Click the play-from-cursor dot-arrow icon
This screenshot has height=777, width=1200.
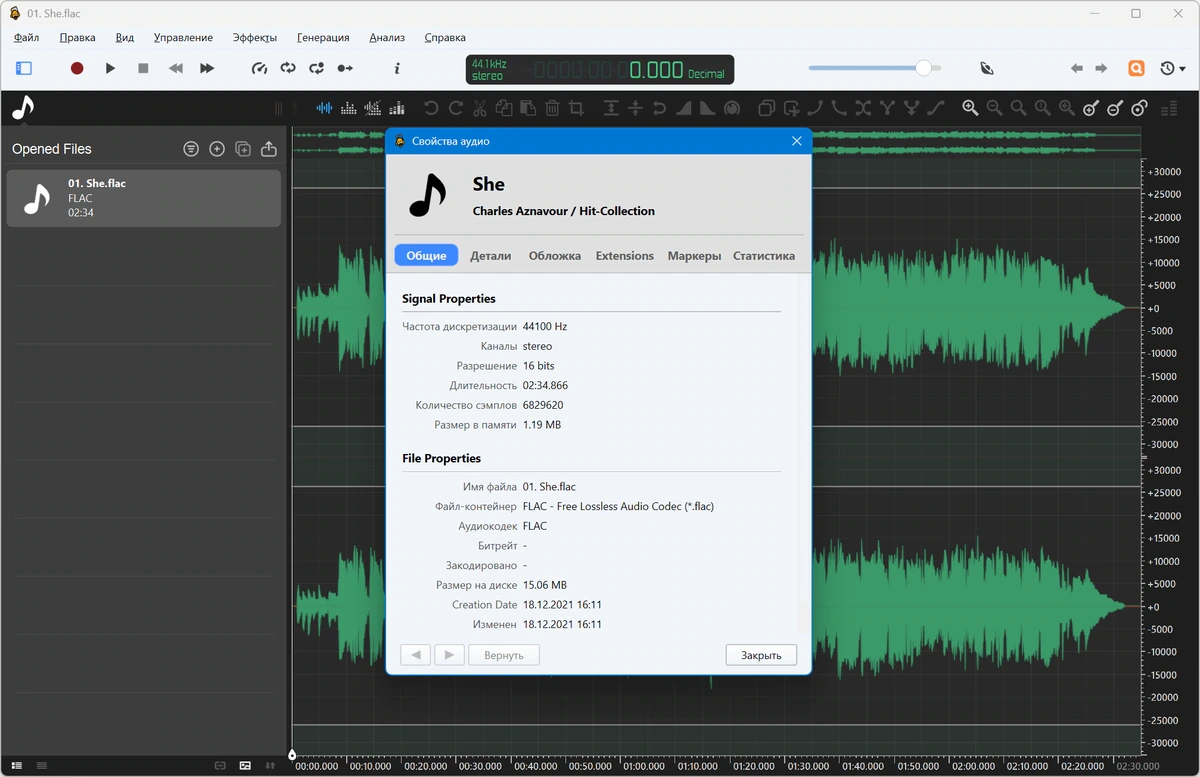tap(345, 68)
